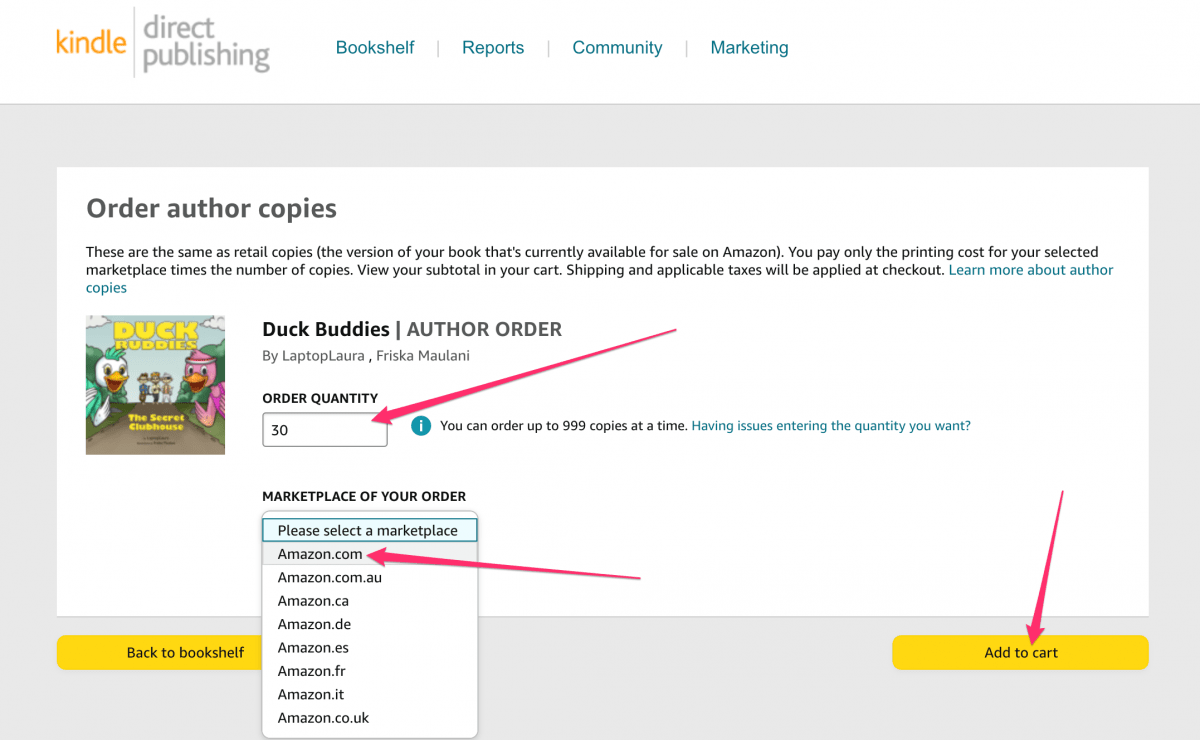The image size is (1200, 740).
Task: Click the 'ORDER QUANTITY' label
Action: [320, 398]
